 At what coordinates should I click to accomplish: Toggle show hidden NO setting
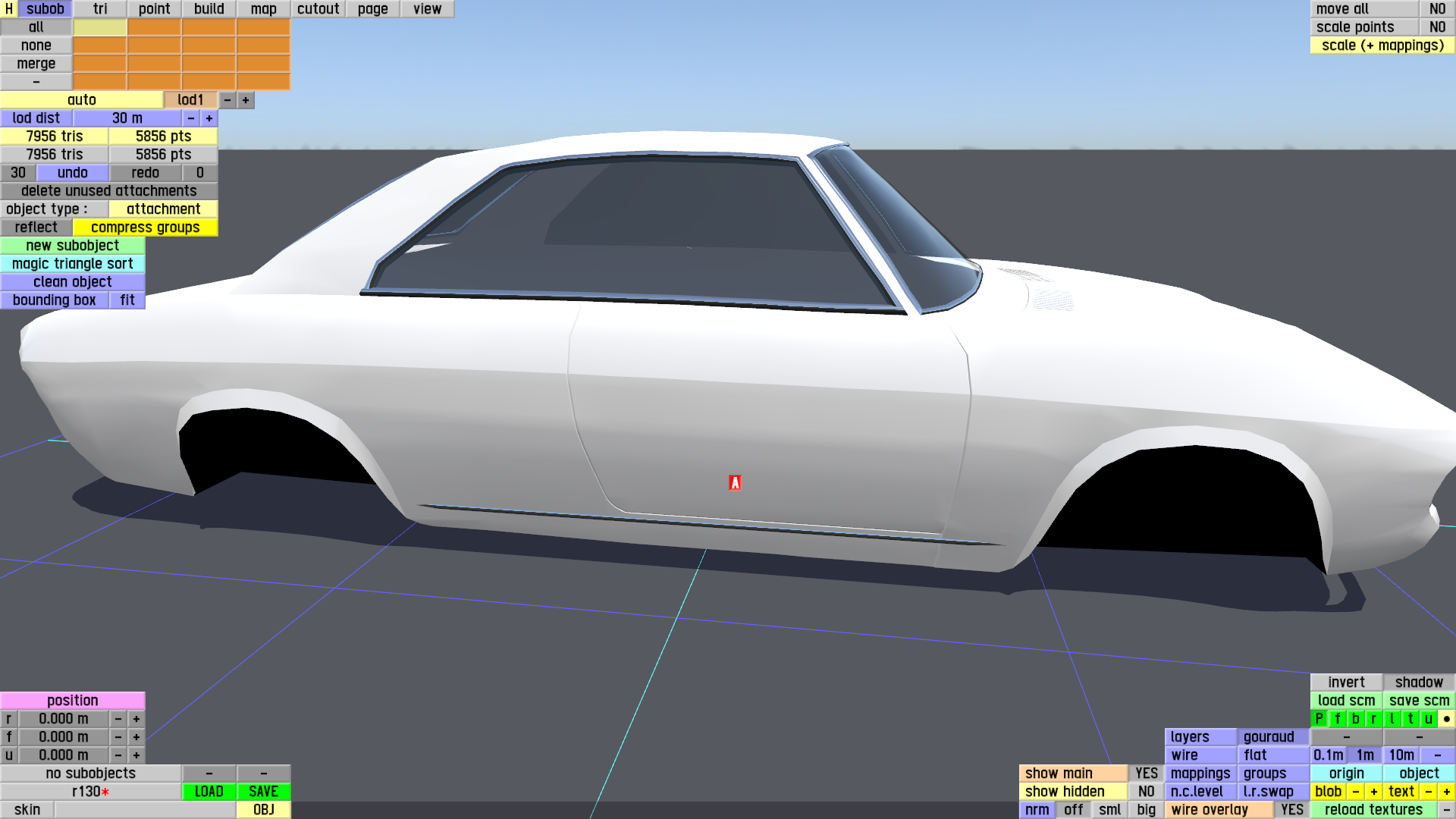[1146, 792]
